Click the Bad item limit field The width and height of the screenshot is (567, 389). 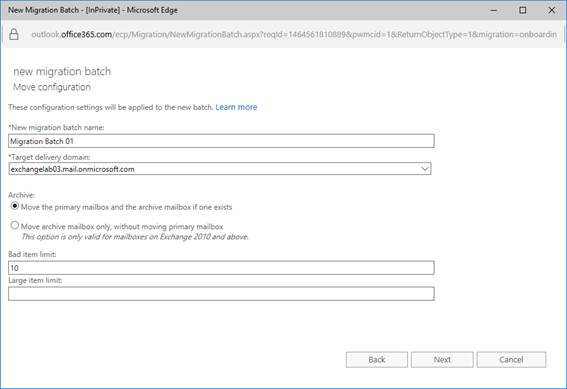click(x=221, y=268)
